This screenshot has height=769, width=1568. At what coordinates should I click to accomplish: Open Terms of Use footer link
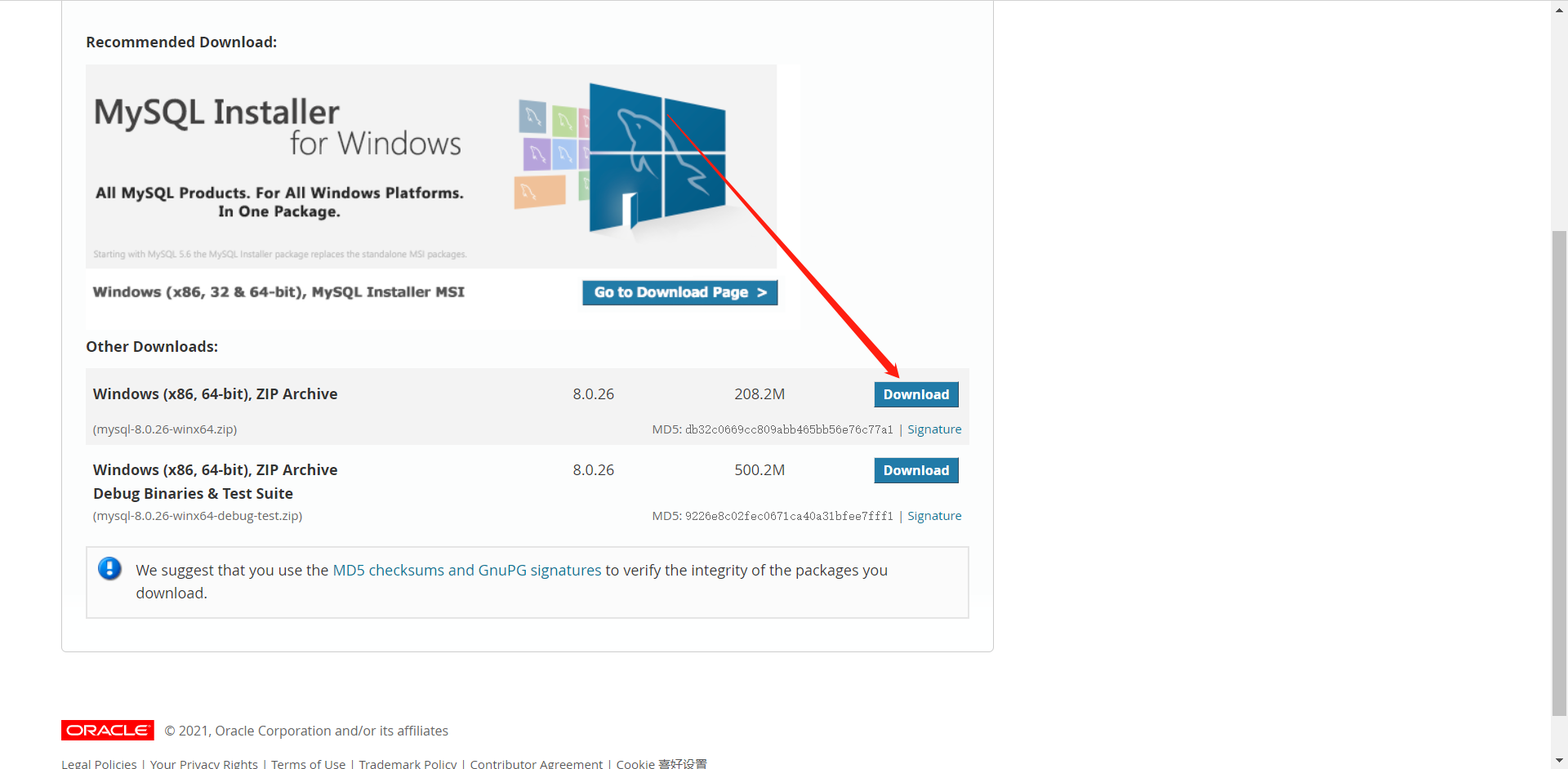click(x=309, y=764)
